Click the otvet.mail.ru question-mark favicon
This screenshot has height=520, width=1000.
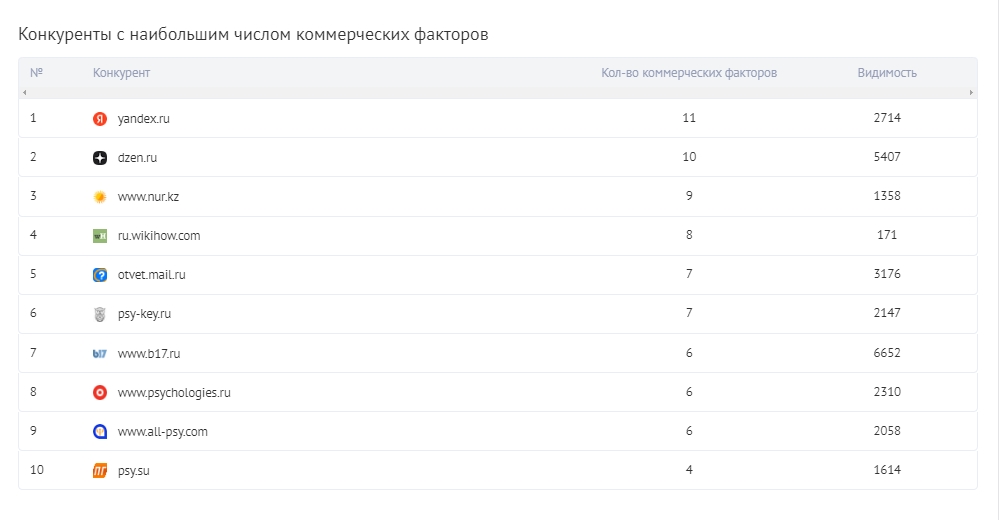coord(100,275)
